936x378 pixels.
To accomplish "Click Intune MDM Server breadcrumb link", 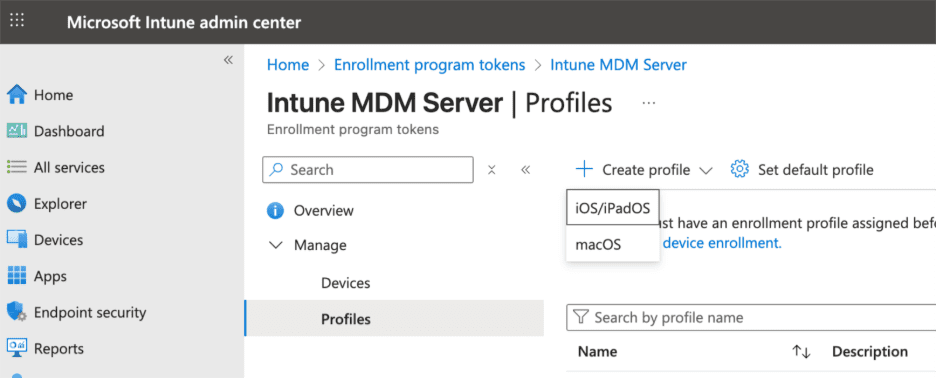I will (618, 64).
